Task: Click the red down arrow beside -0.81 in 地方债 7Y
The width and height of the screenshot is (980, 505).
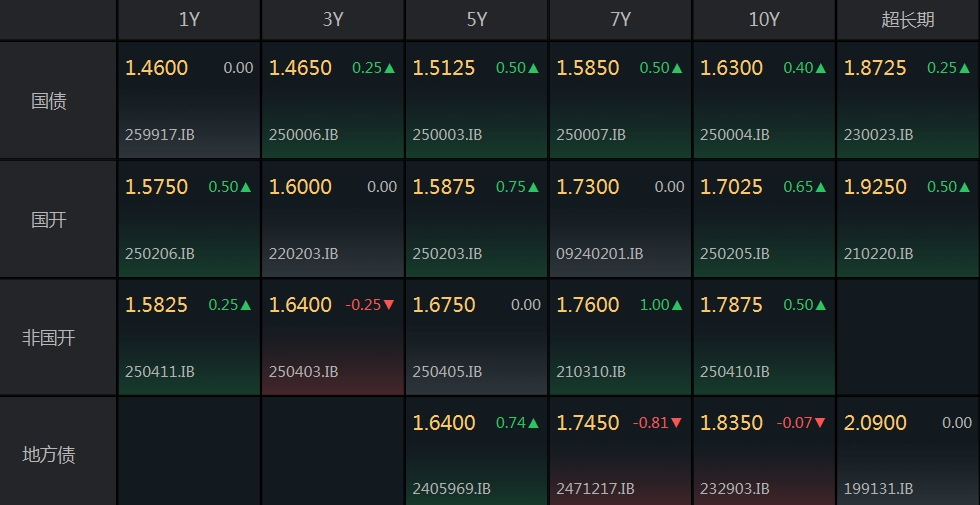Action: 677,423
